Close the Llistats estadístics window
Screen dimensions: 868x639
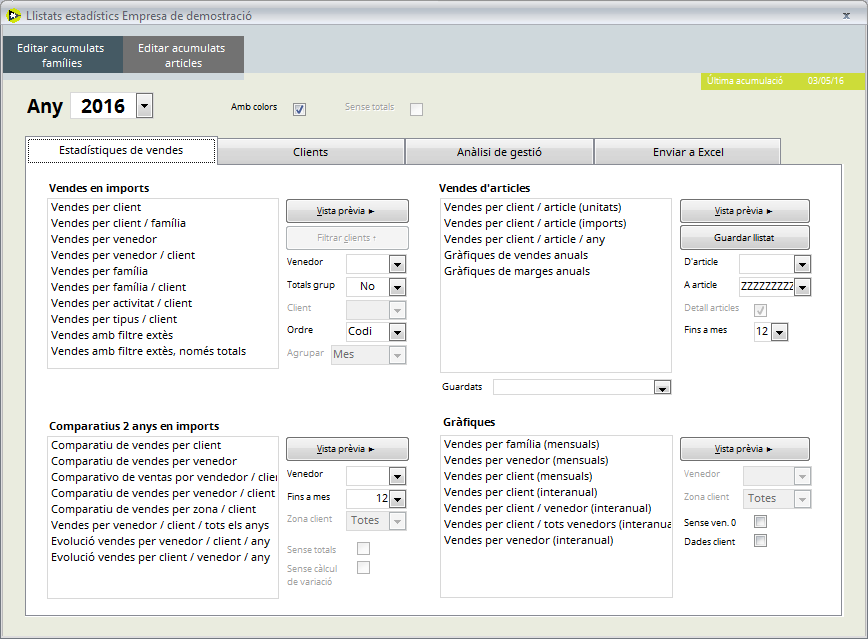pos(846,16)
